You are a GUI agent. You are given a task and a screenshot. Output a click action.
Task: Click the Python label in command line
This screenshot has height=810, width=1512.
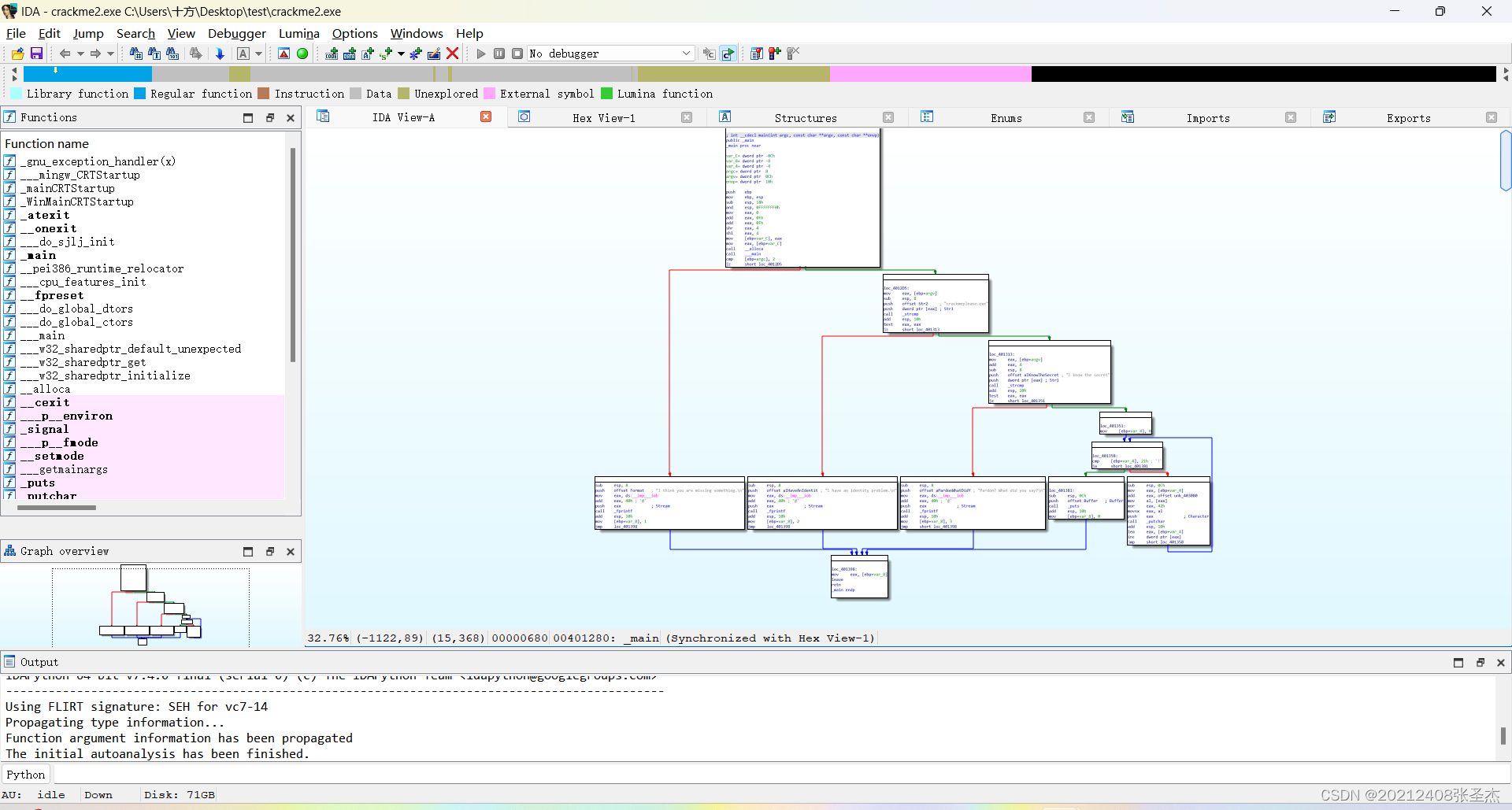26,775
